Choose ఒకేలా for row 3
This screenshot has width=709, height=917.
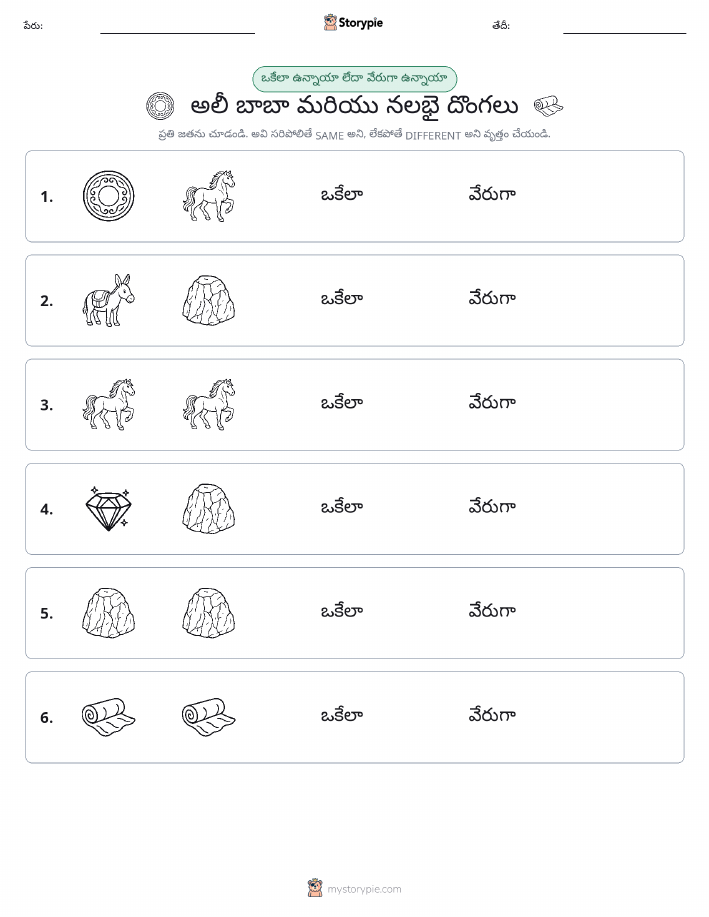[x=342, y=402]
